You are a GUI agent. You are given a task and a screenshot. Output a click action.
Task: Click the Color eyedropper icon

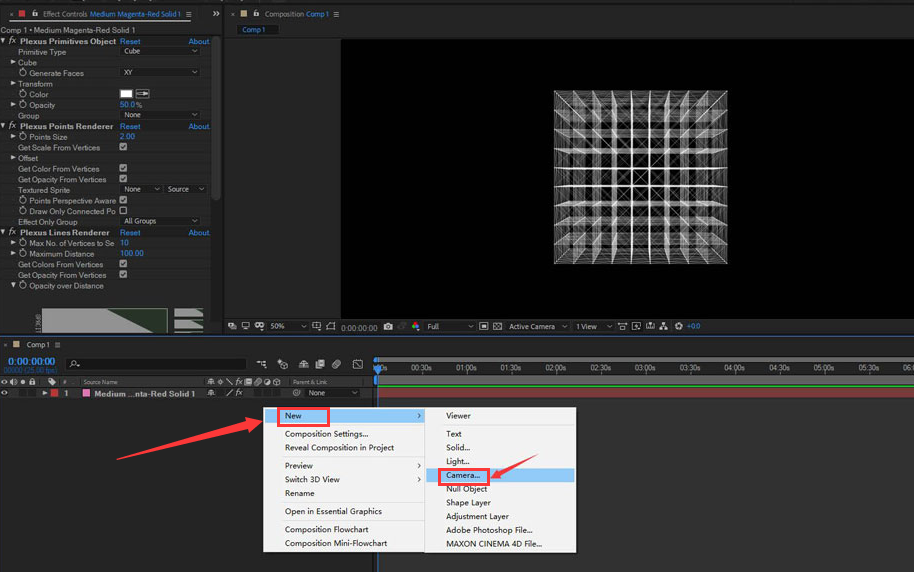coord(142,94)
